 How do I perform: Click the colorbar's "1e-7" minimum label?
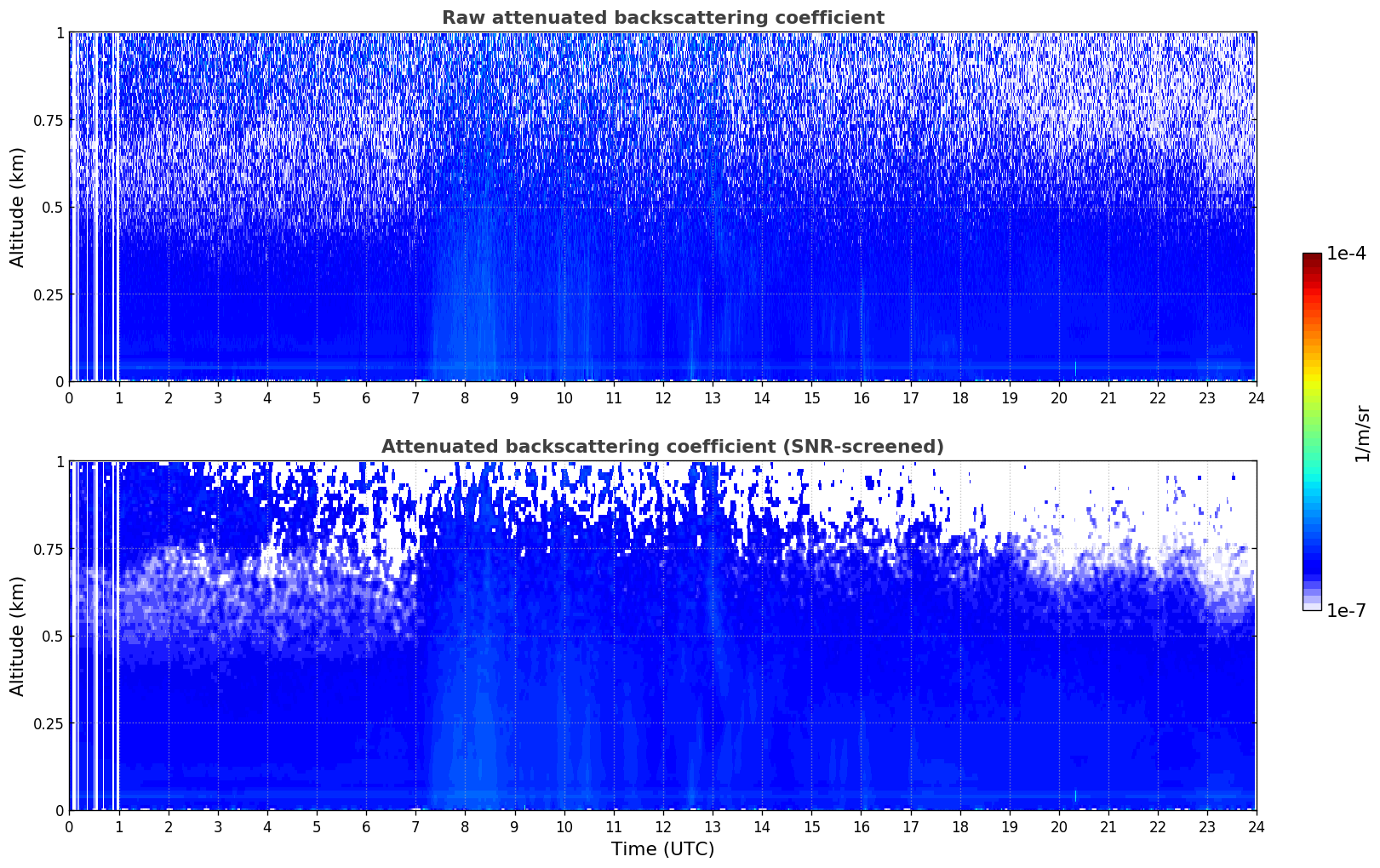click(1346, 610)
